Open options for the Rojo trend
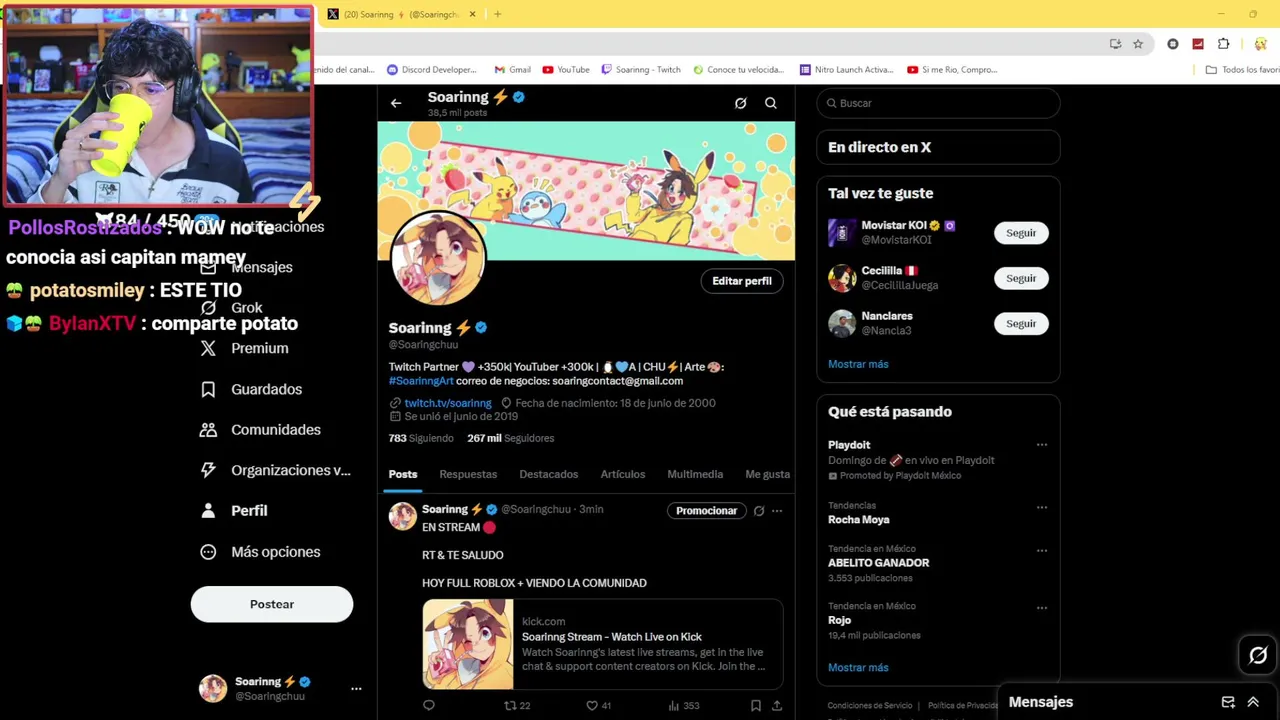 (1042, 607)
